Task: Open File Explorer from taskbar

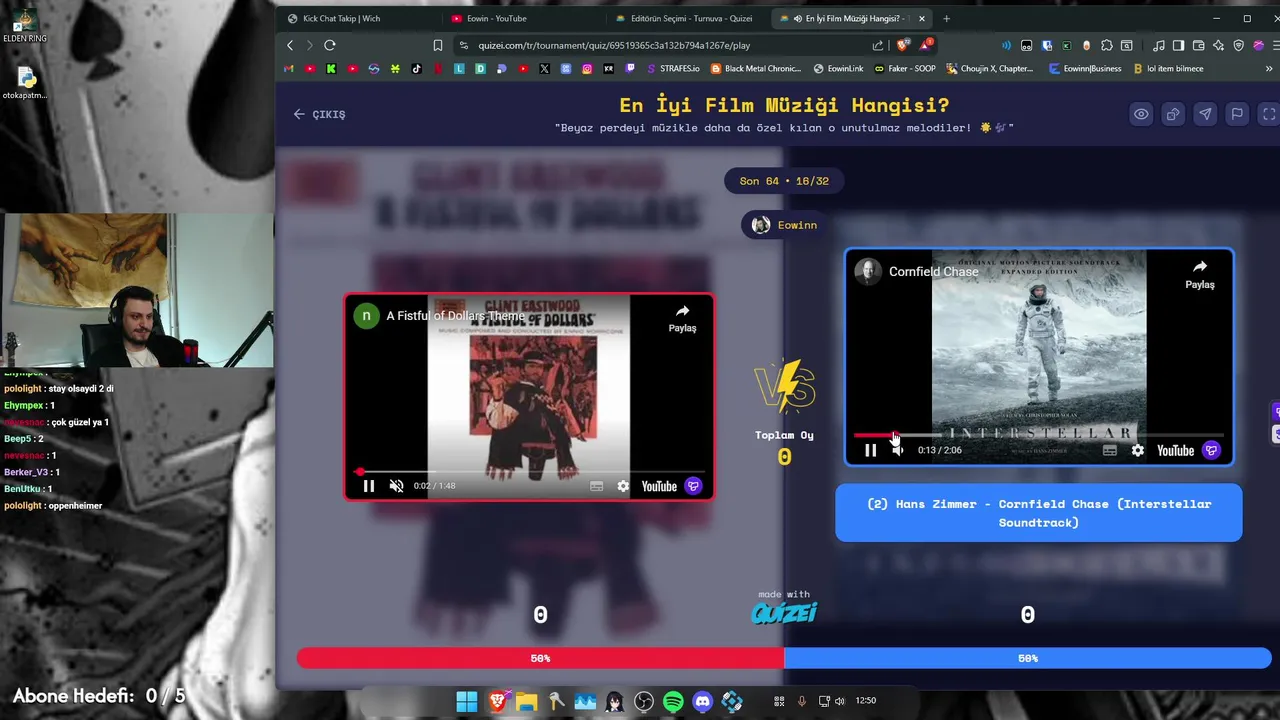Action: click(526, 701)
